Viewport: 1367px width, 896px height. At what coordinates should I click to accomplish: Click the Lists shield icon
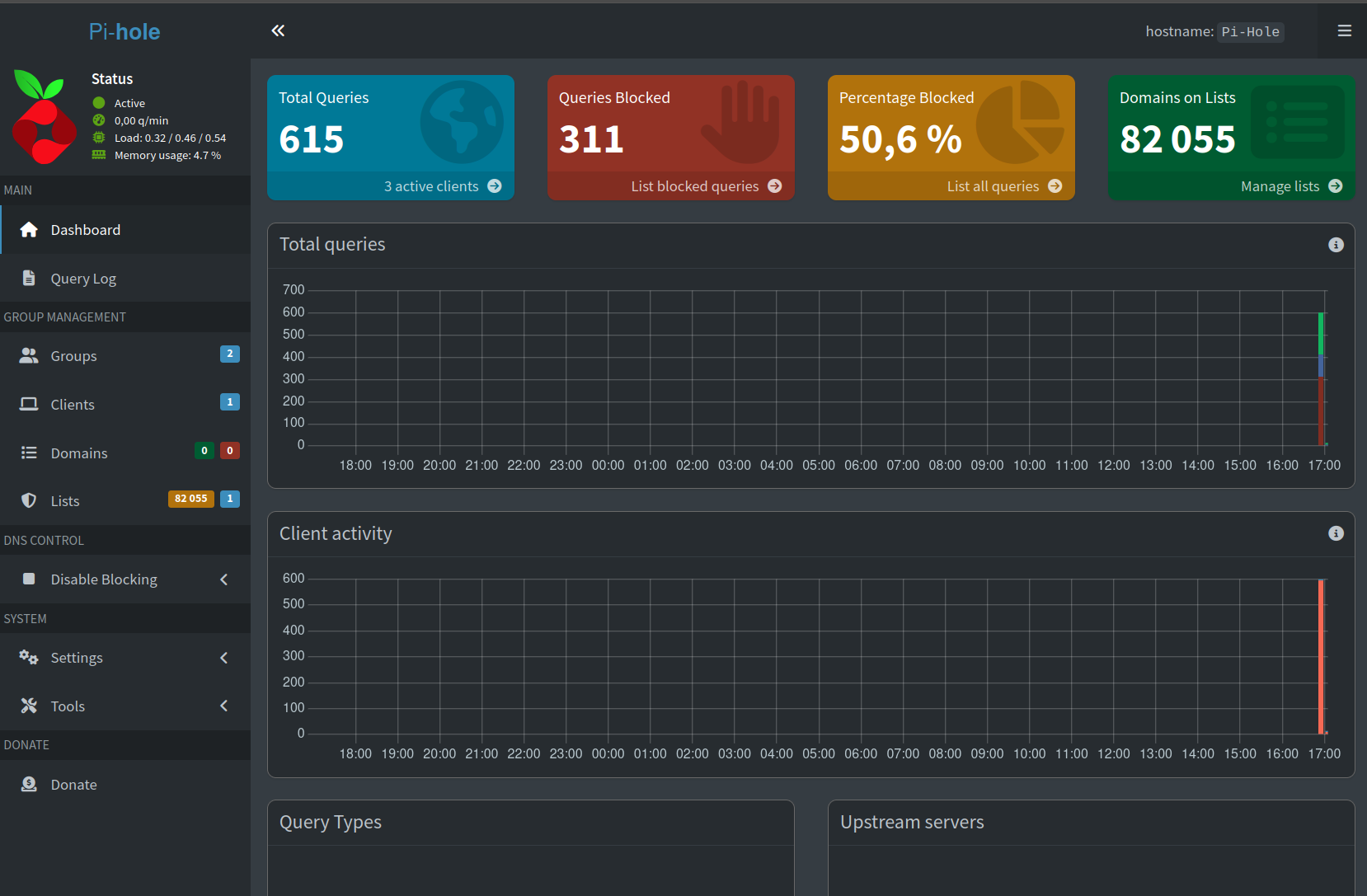[29, 500]
